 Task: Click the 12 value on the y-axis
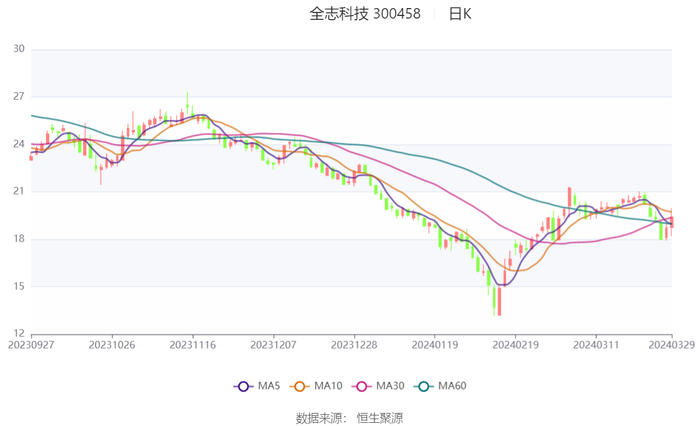18,334
